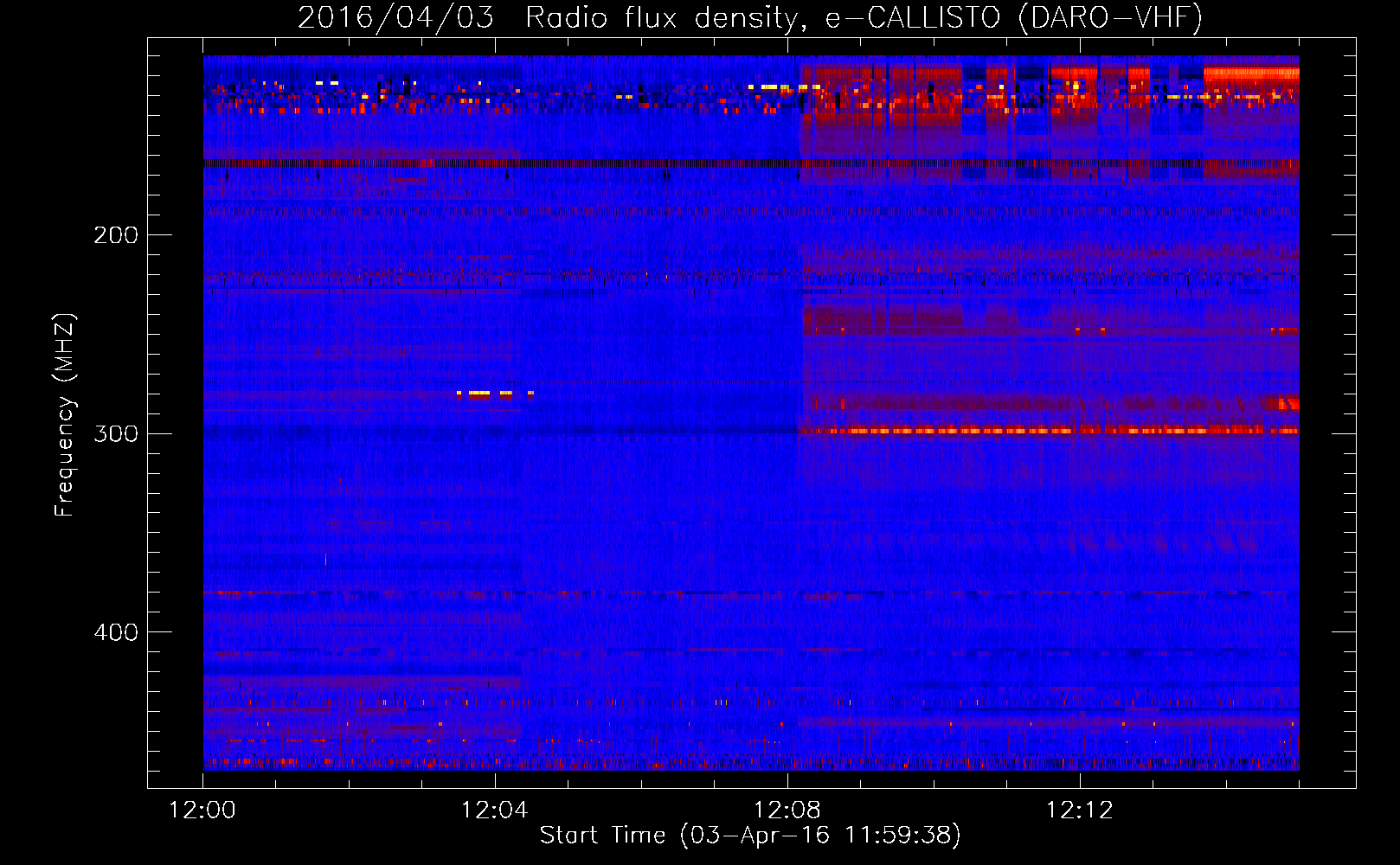Click the 12:04 time tick label
Viewport: 1400px width, 865px height.
(x=495, y=811)
